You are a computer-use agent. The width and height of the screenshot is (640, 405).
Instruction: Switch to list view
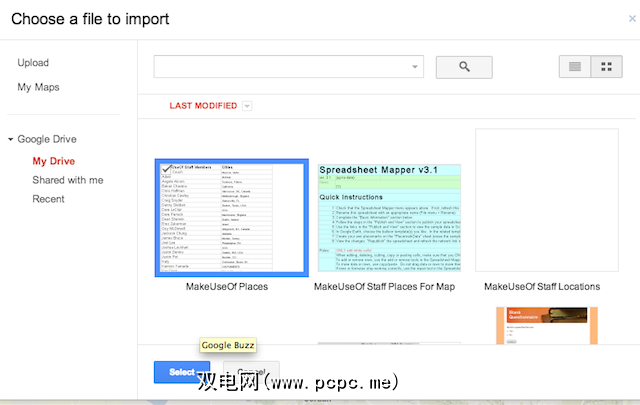coord(575,67)
